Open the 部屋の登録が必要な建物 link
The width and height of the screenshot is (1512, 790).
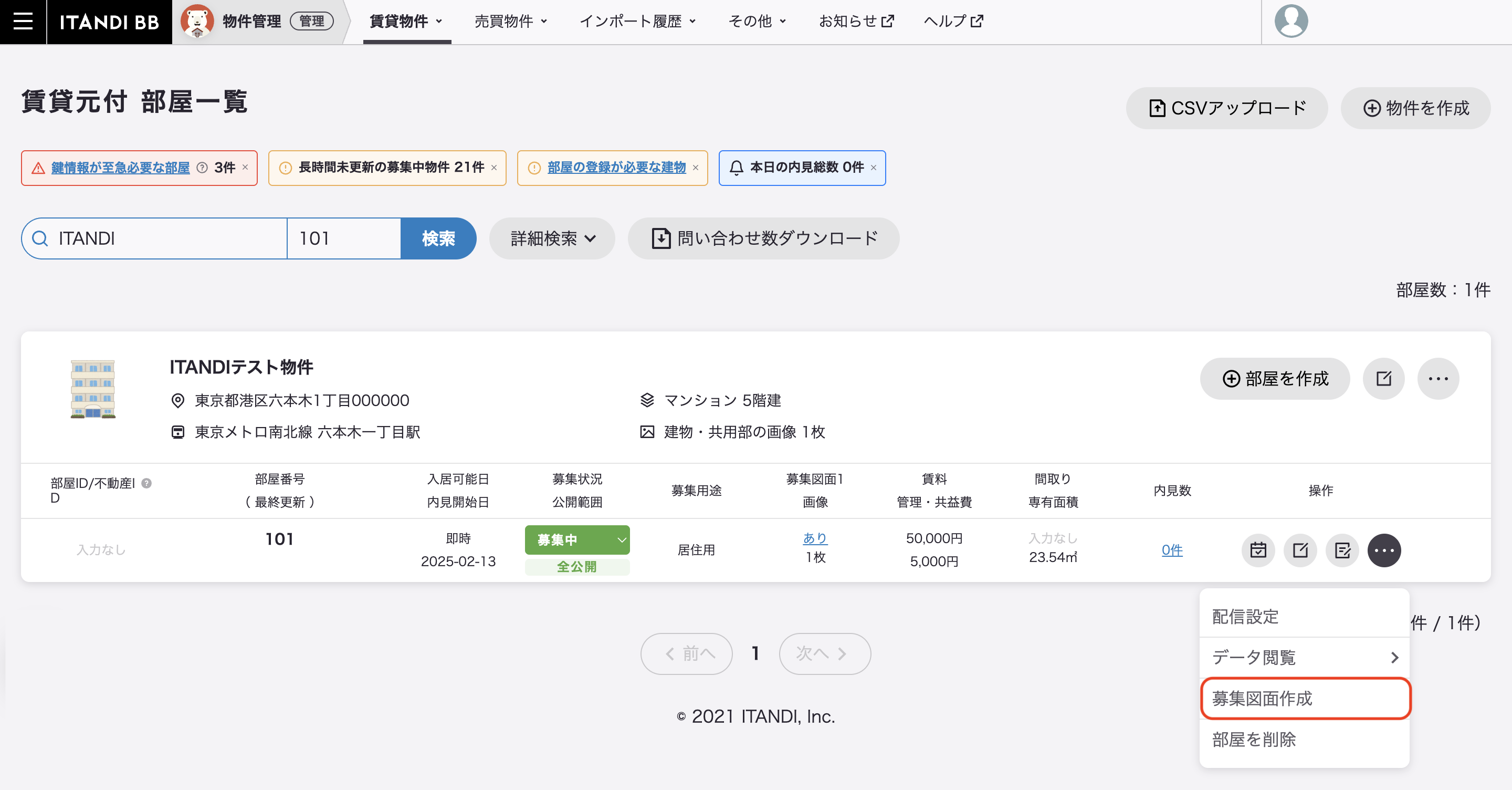[616, 168]
